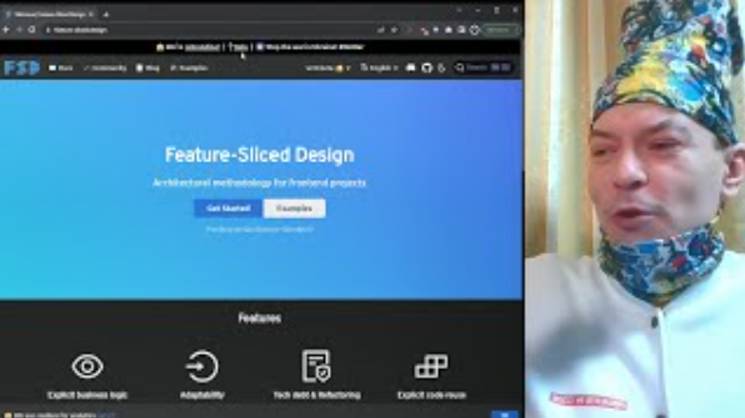Toggle dark/light mode in navbar
Screen dimensions: 745x418
[442, 67]
